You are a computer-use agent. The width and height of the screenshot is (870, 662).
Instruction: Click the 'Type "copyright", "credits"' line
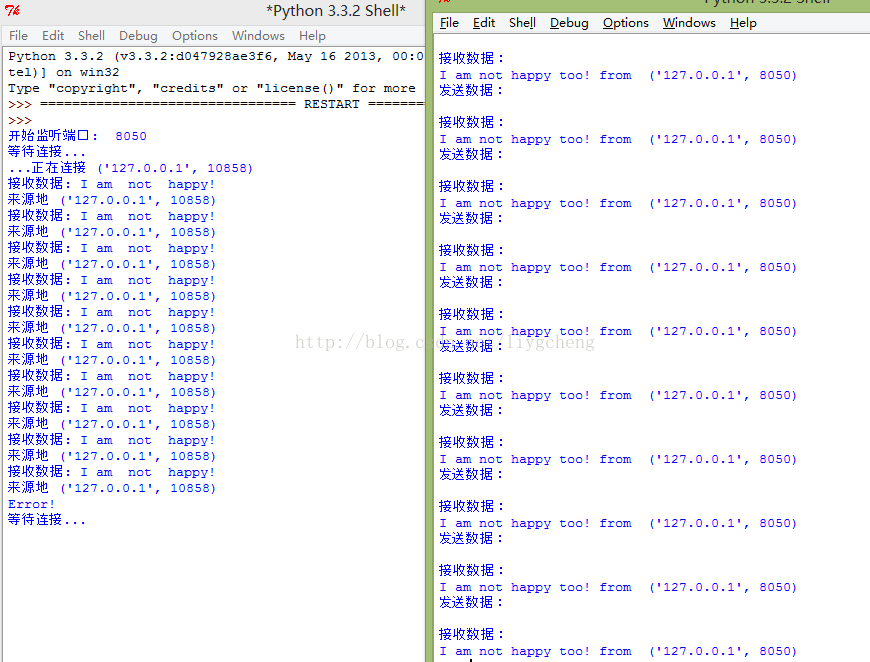click(211, 88)
